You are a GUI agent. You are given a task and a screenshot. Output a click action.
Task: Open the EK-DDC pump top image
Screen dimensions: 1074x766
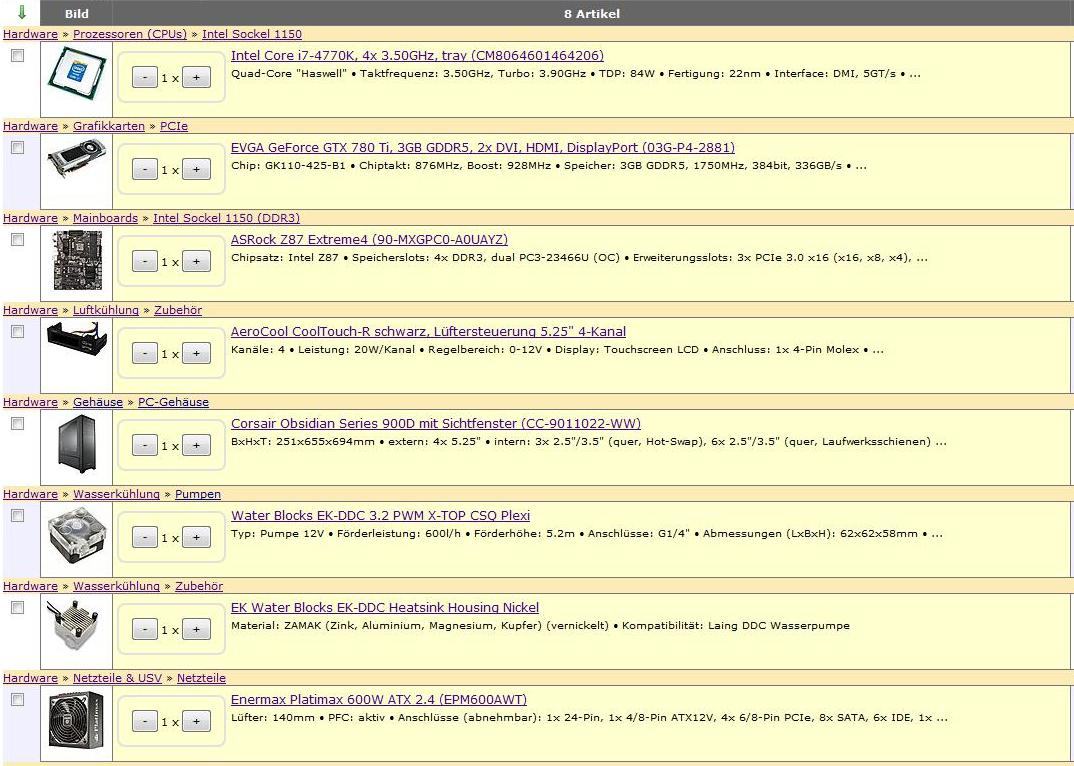coord(76,536)
